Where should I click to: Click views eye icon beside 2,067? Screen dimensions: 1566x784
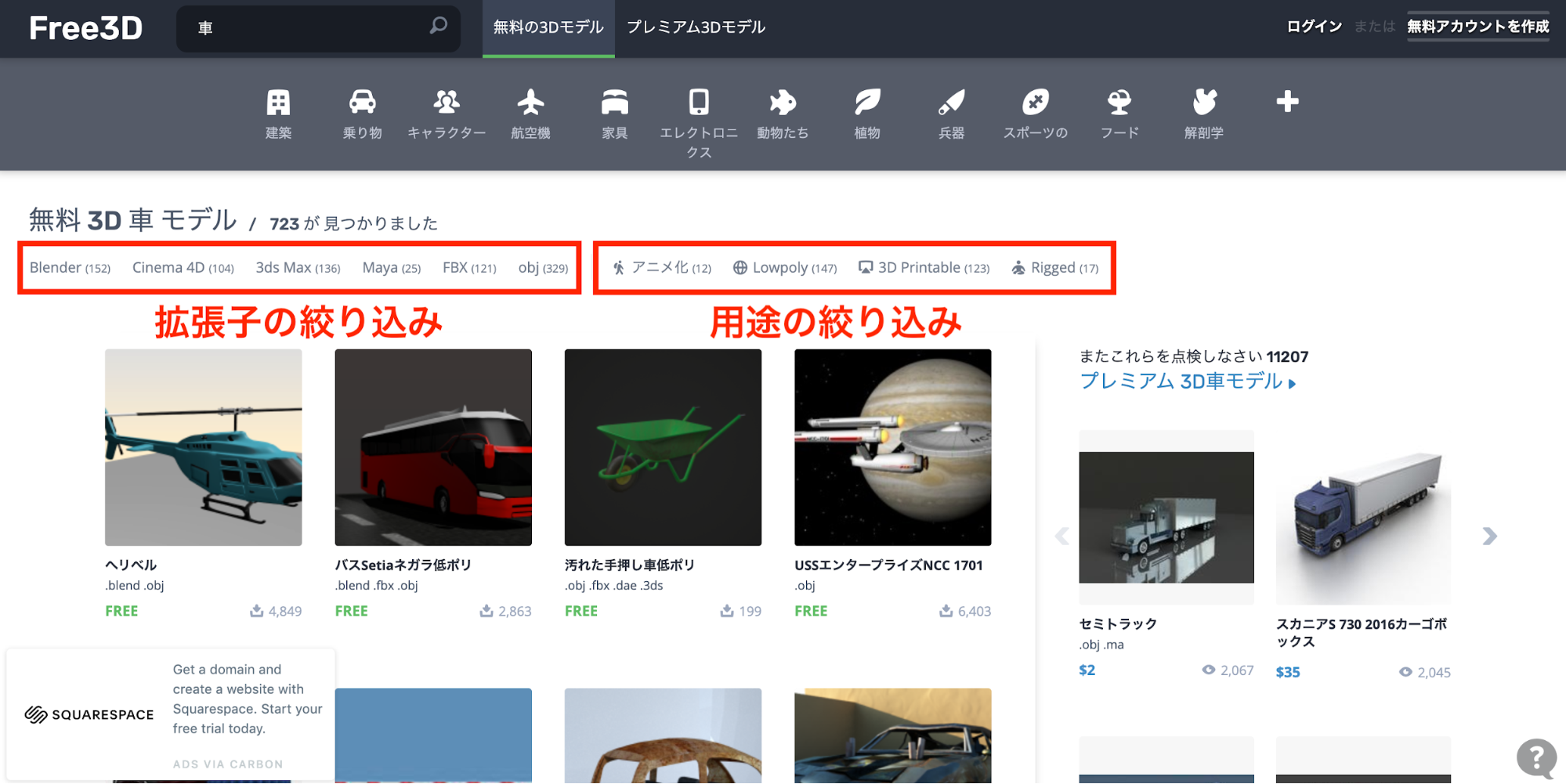1209,670
